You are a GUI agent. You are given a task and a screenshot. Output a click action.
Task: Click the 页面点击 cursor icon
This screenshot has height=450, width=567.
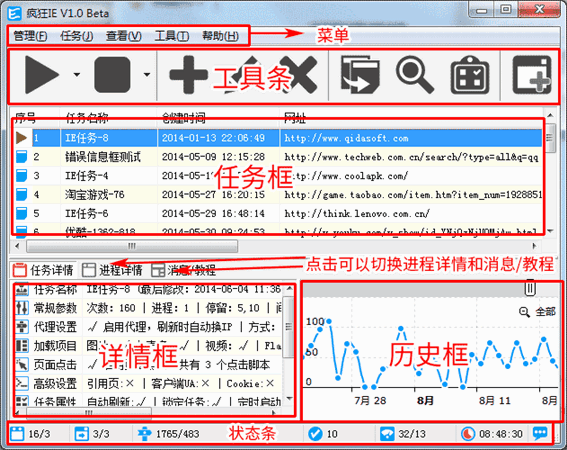22,364
